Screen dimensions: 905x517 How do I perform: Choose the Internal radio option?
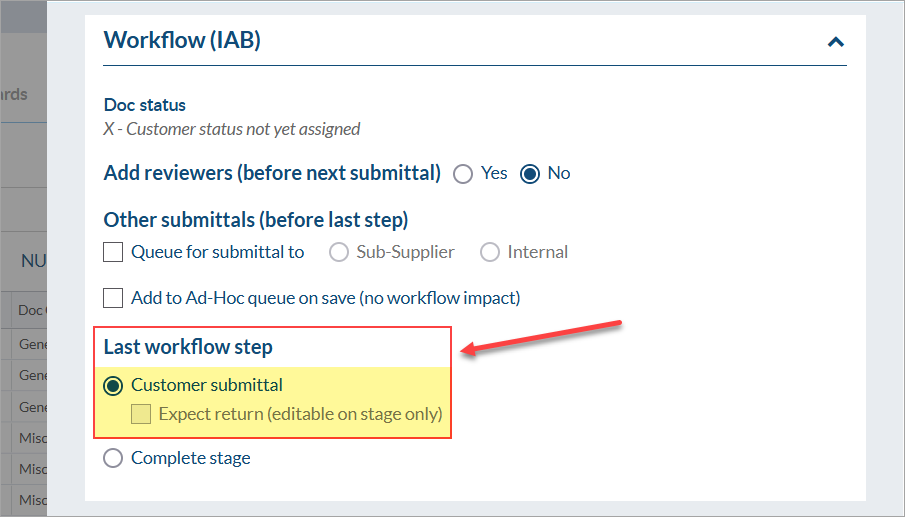pyautogui.click(x=490, y=252)
